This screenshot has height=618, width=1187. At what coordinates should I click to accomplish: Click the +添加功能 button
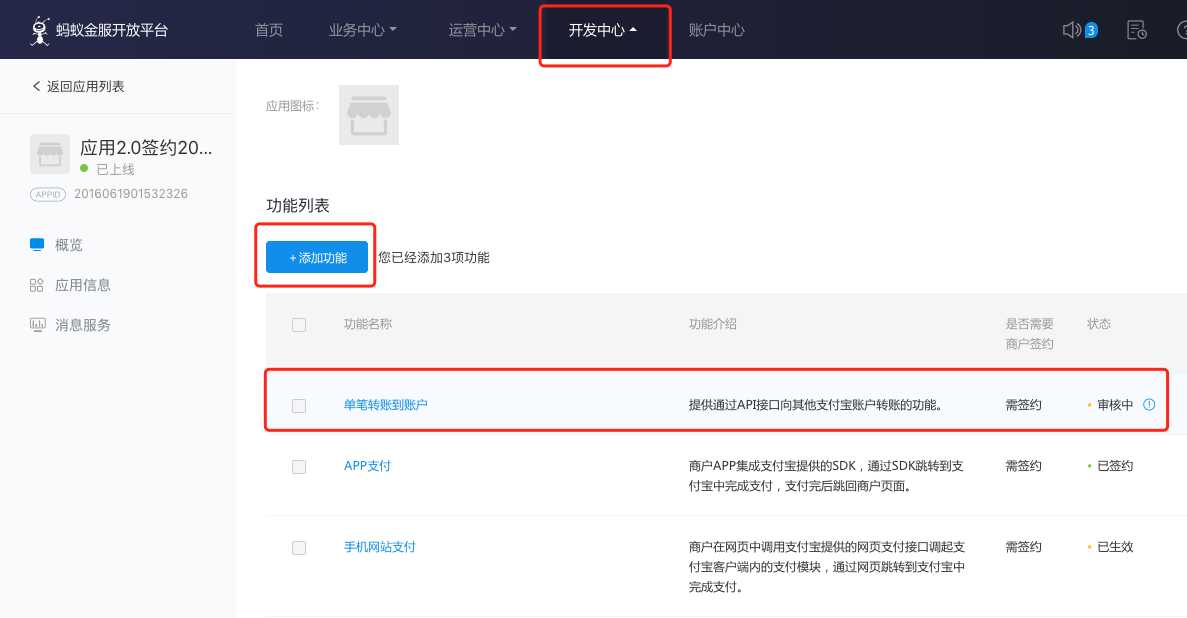(317, 258)
